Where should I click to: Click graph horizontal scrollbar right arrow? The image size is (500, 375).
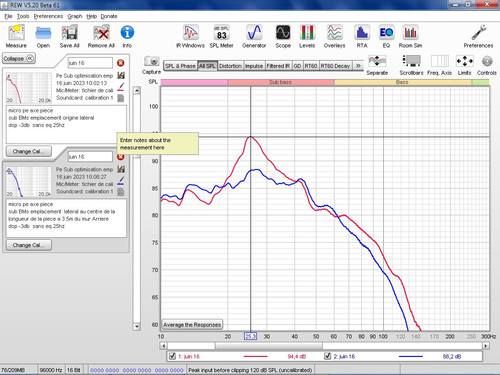click(x=486, y=346)
